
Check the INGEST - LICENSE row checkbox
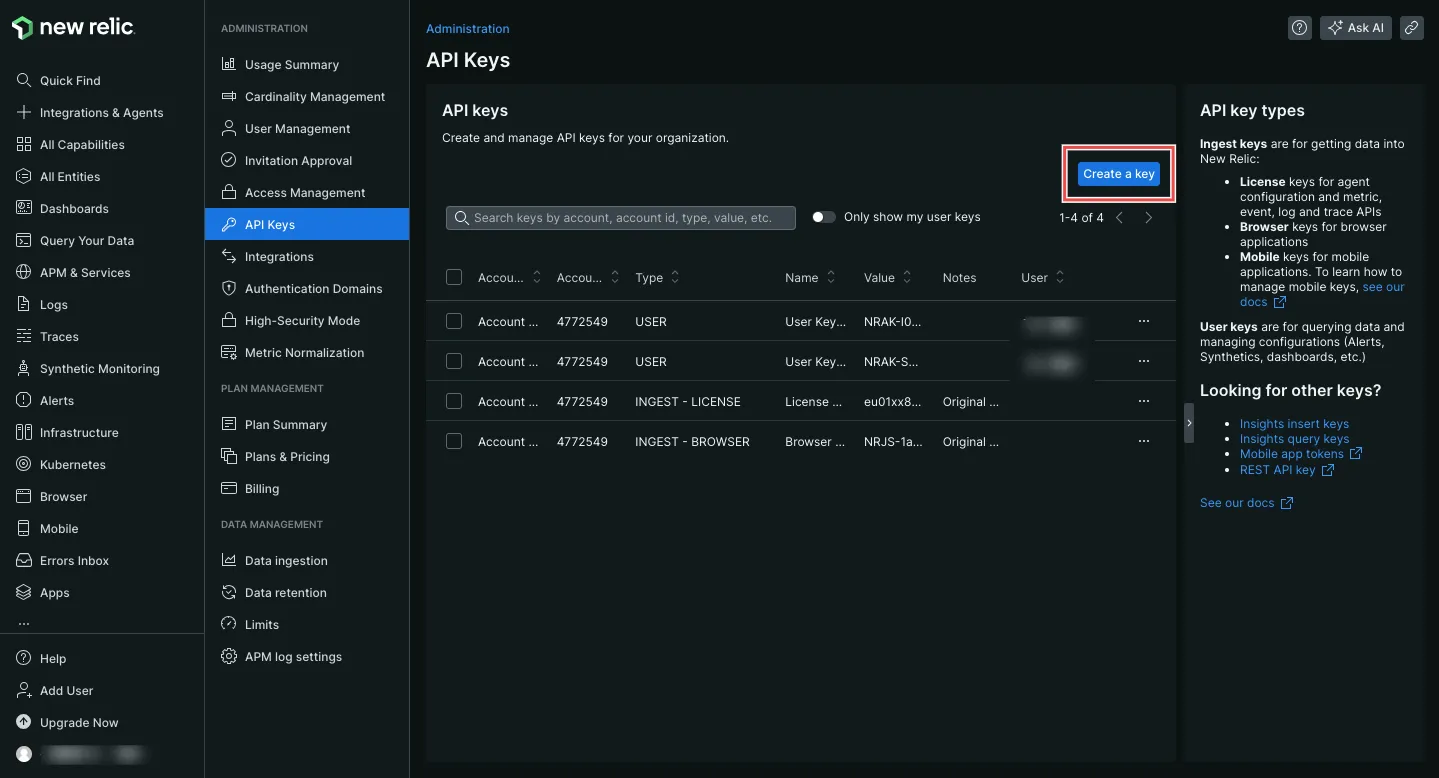coord(454,401)
